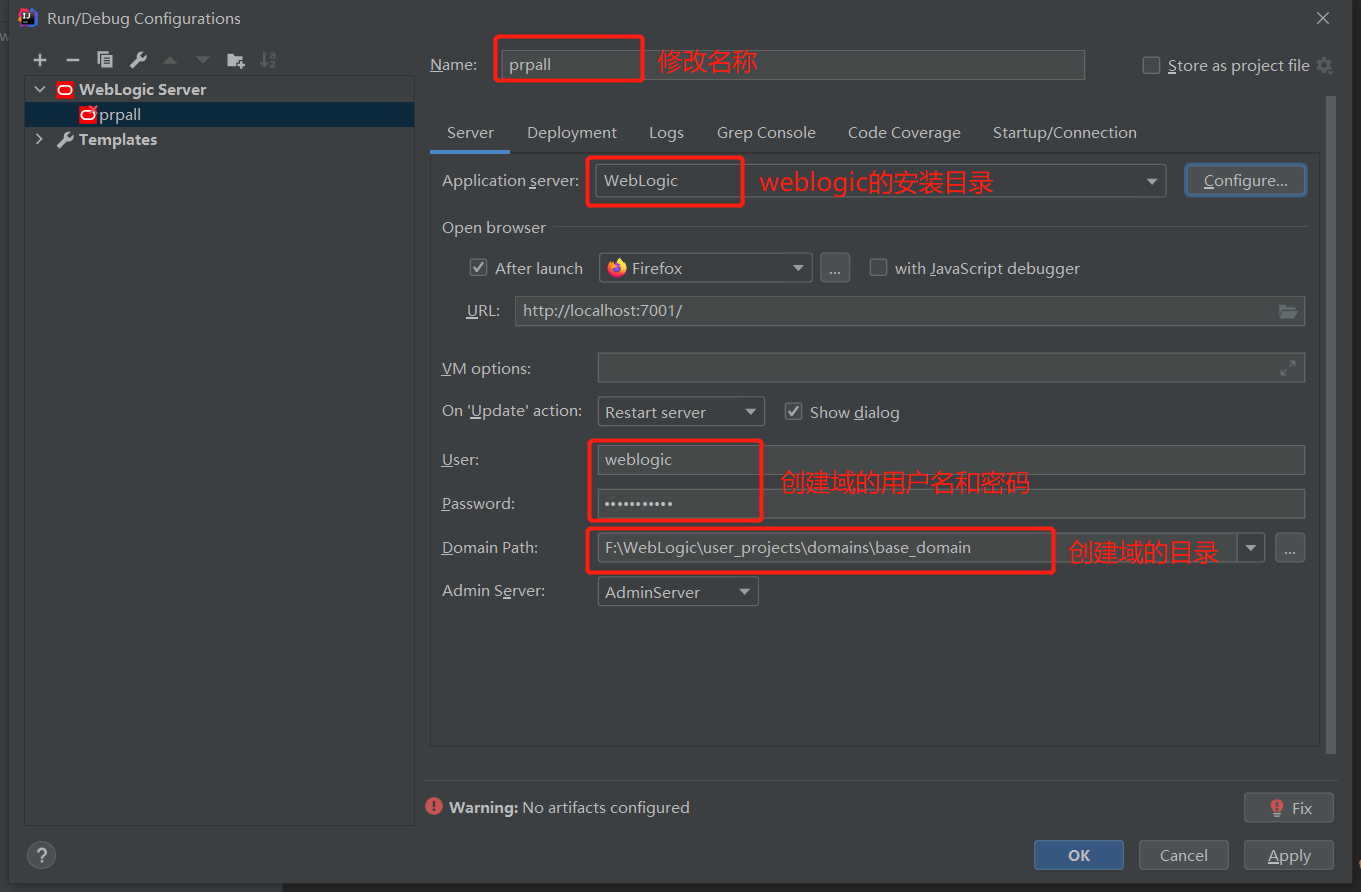Click the Cancel button
The height and width of the screenshot is (892, 1361).
click(1184, 855)
